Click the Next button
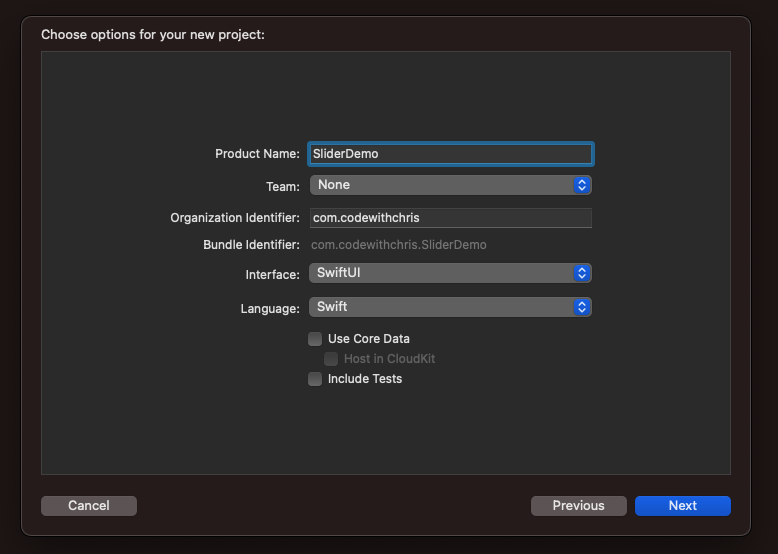The image size is (778, 554). pyautogui.click(x=683, y=506)
